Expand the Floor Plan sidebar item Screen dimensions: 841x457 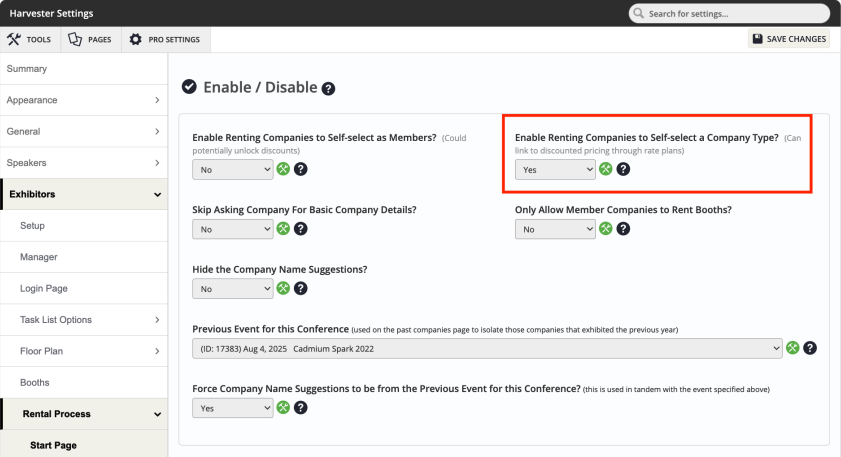point(84,351)
